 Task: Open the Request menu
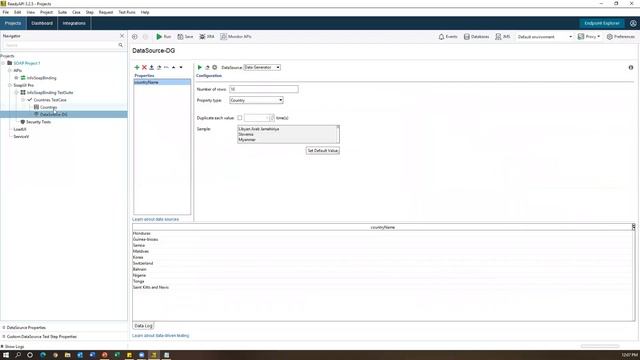click(x=106, y=12)
